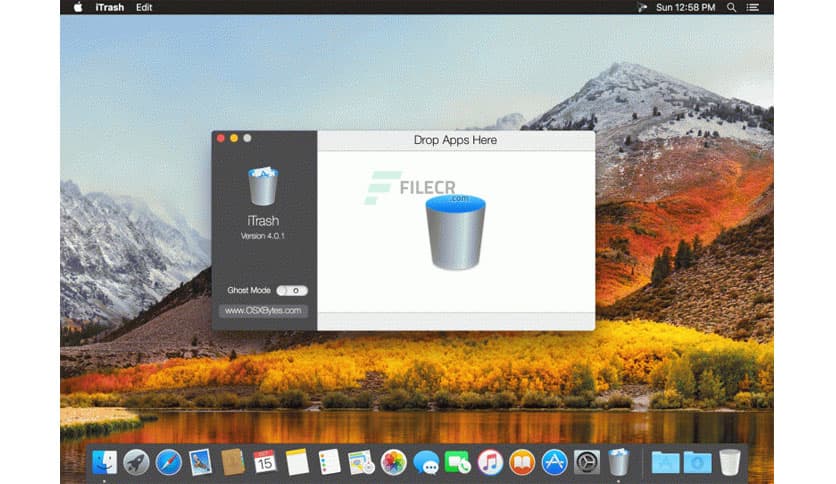Viewport: 836px width, 484px height.
Task: Click the iTrash logo in sidebar
Action: click(x=263, y=186)
